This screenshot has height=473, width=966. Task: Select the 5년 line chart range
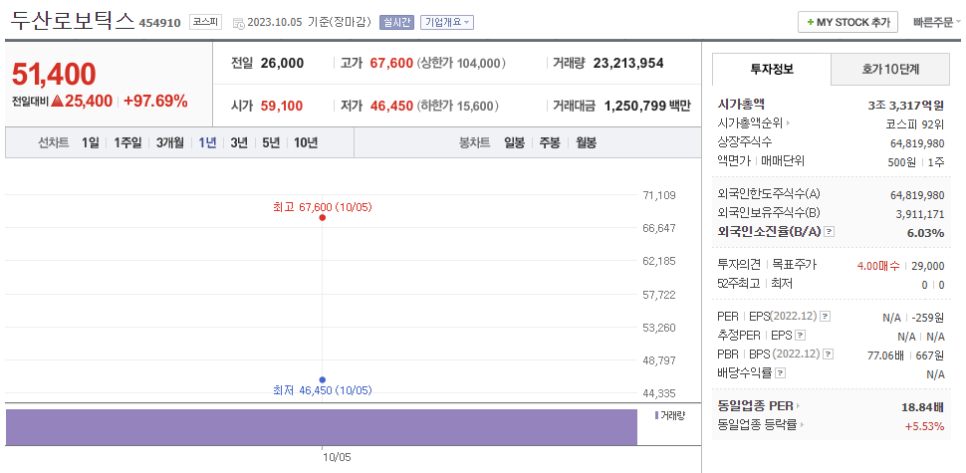click(271, 143)
